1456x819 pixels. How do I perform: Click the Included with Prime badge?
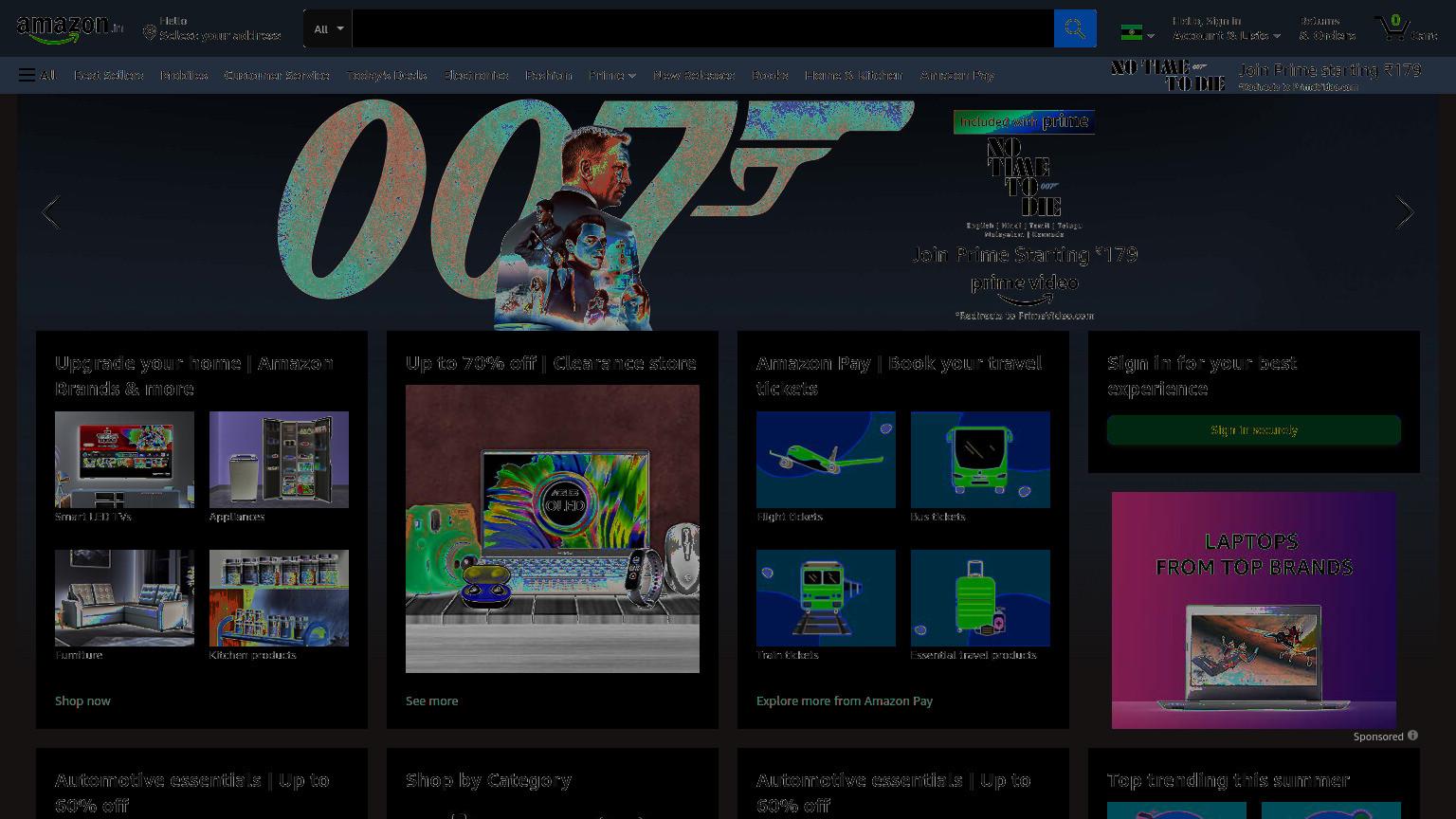[1024, 121]
